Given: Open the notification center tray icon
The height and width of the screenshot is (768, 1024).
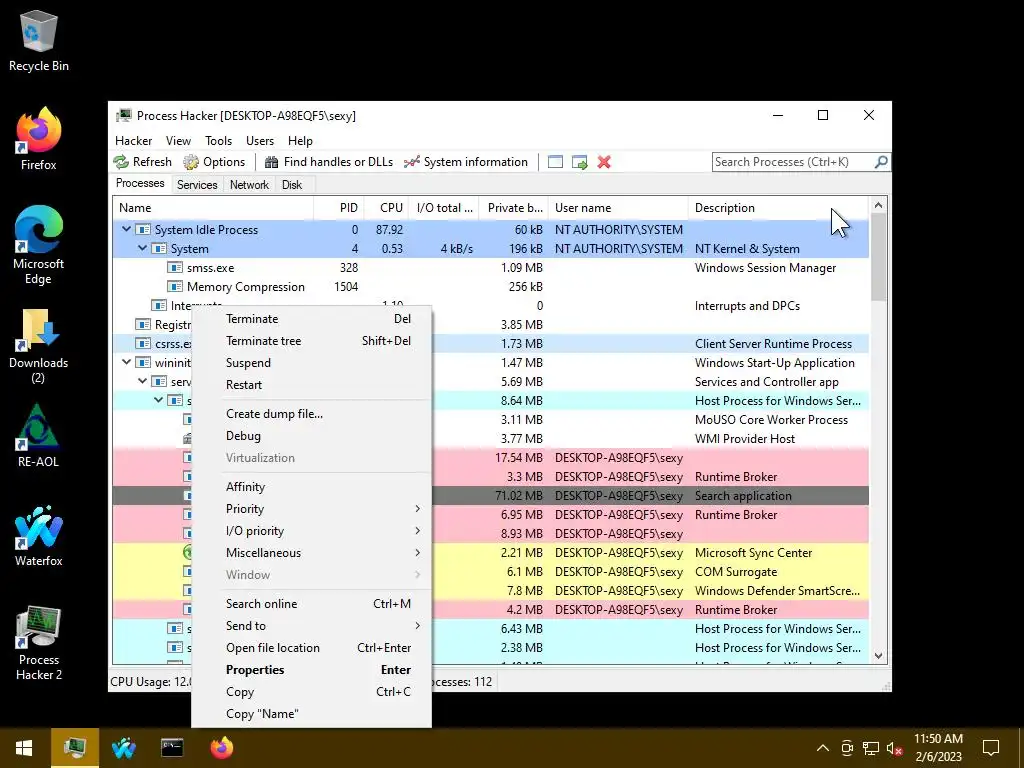Looking at the screenshot, I should [991, 748].
